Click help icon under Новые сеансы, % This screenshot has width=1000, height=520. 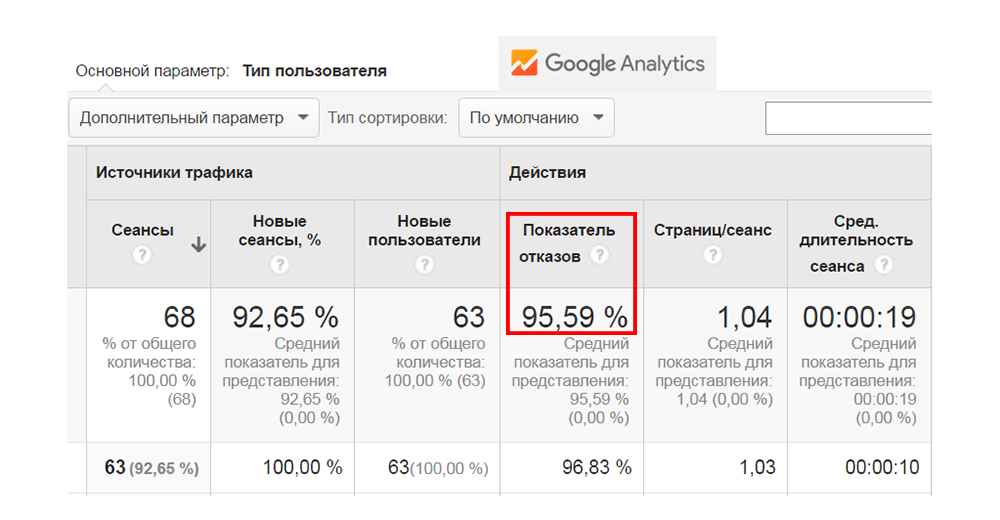click(x=280, y=265)
